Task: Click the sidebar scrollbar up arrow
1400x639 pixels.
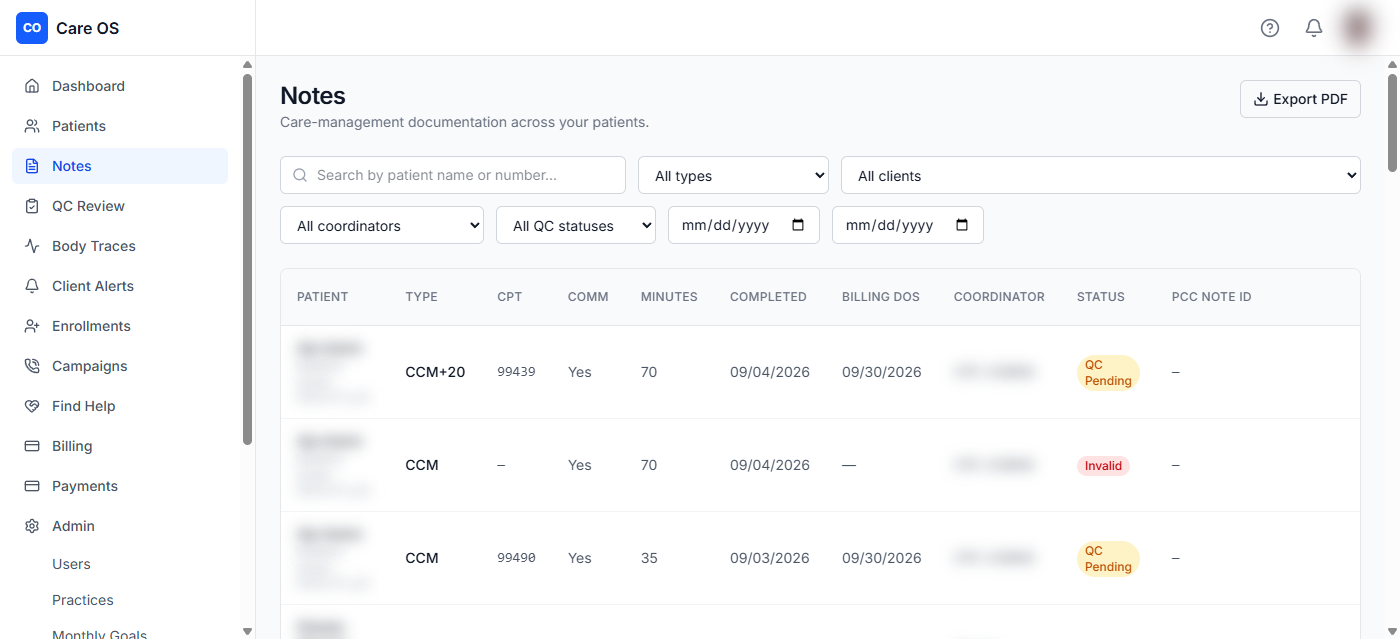Action: point(247,65)
